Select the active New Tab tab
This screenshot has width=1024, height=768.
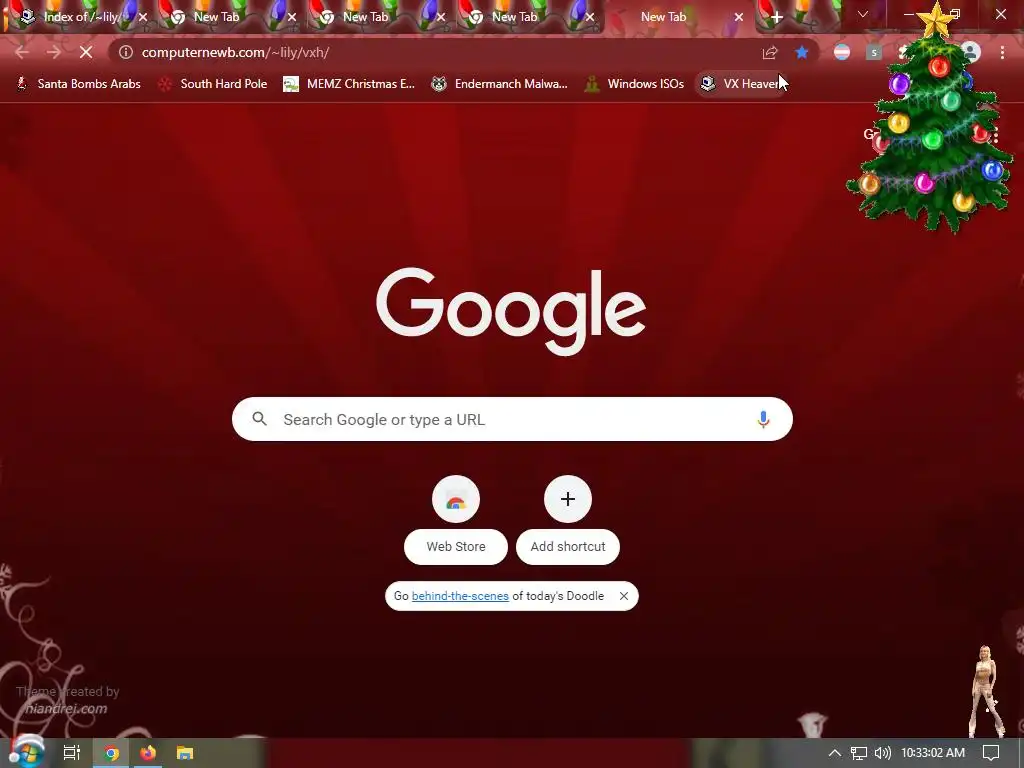point(663,18)
